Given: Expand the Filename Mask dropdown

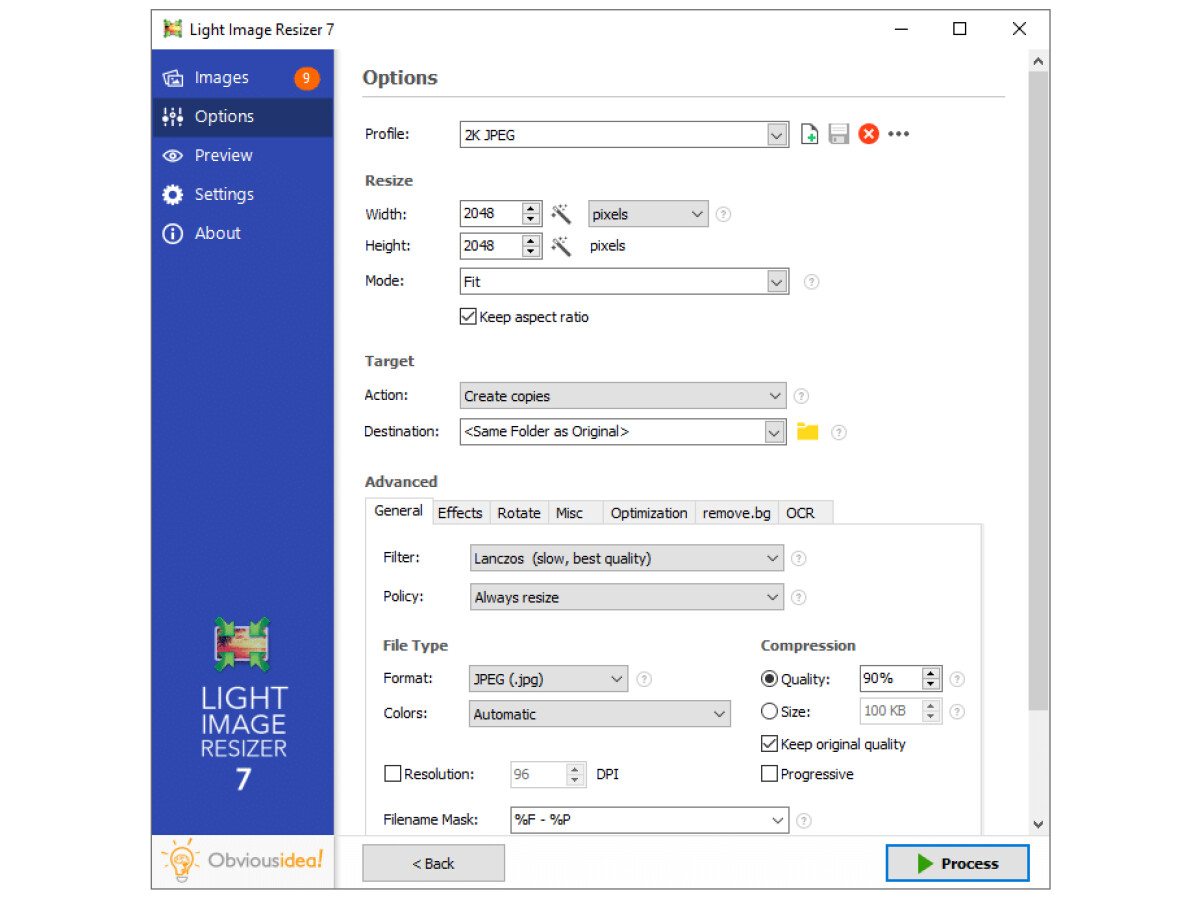Looking at the screenshot, I should [777, 820].
